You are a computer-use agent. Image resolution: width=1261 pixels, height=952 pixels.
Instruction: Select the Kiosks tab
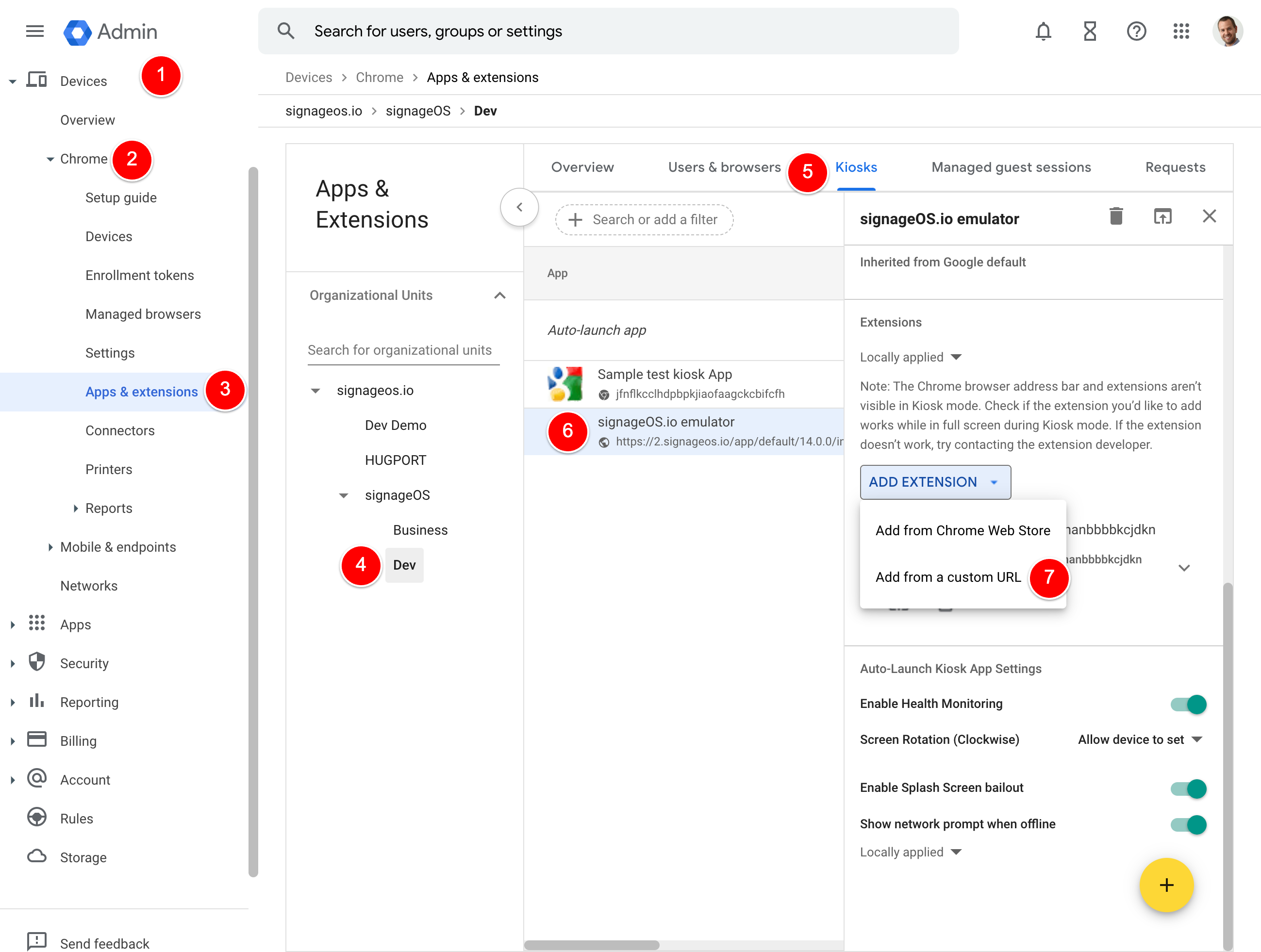point(856,167)
